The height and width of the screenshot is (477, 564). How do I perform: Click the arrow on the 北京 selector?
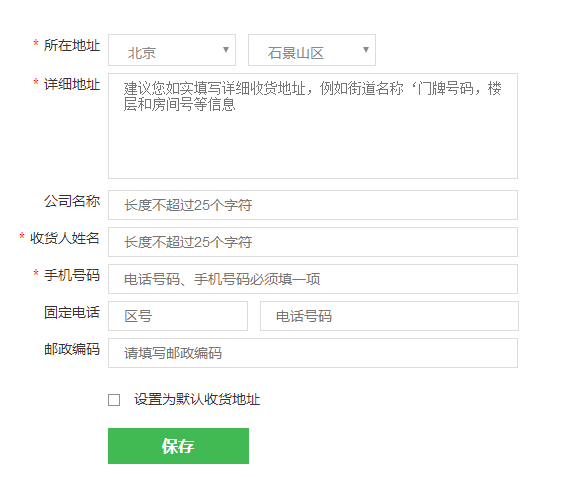(226, 50)
